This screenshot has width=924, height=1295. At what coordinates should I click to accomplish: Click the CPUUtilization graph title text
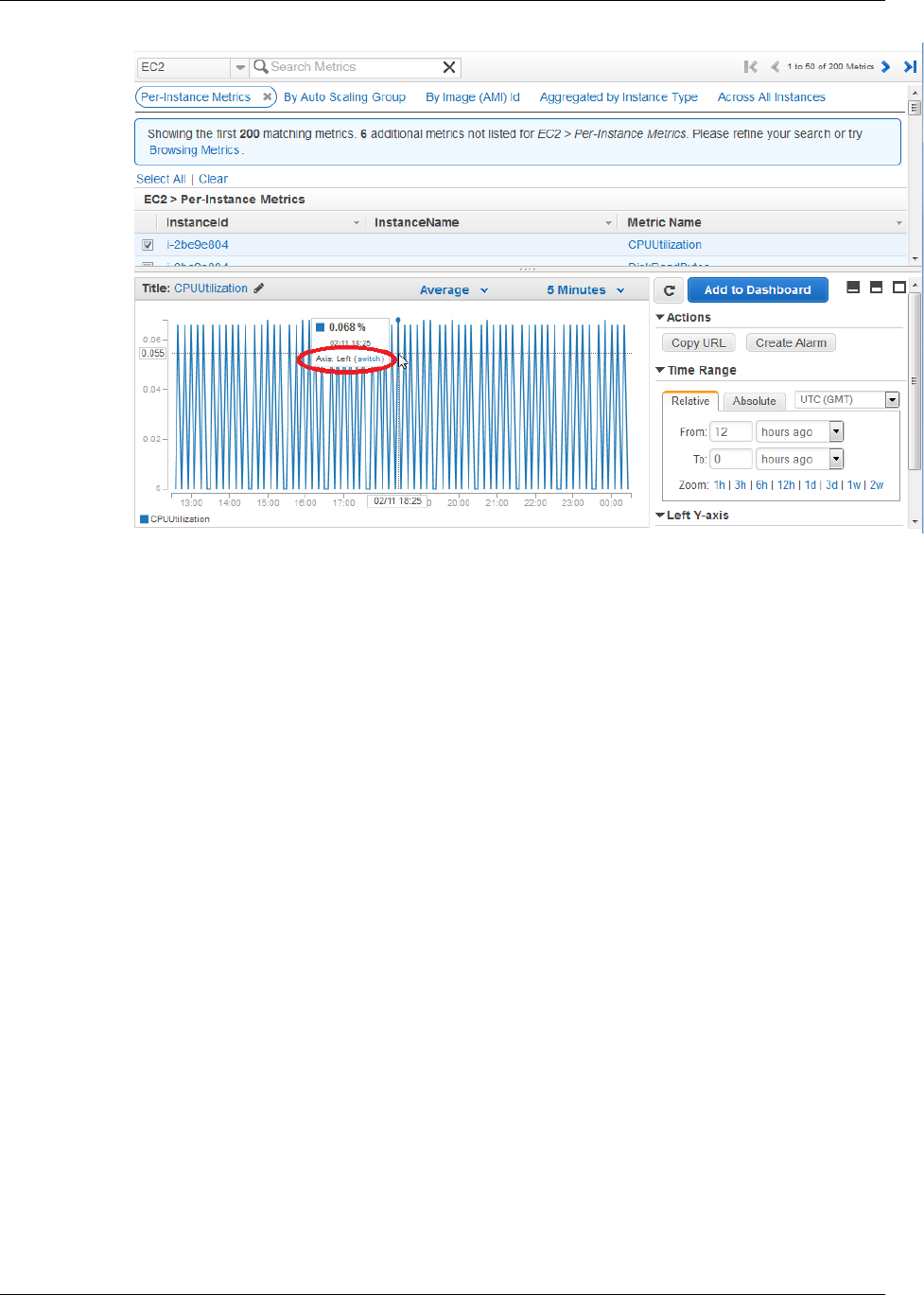point(211,289)
